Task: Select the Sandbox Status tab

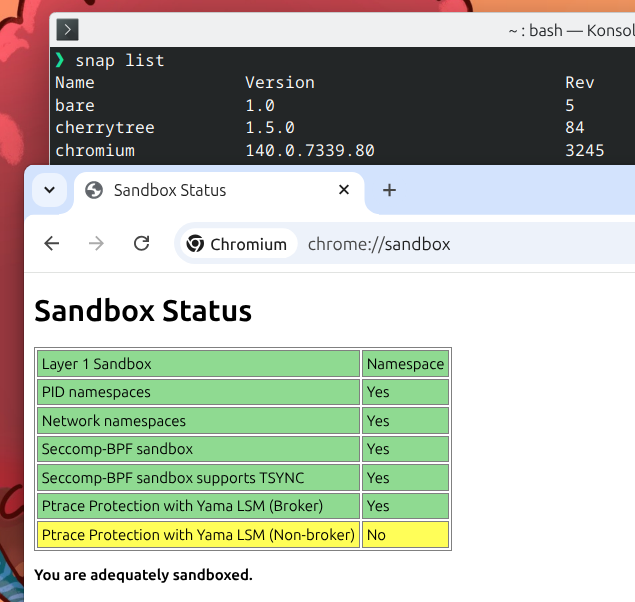Action: point(219,190)
